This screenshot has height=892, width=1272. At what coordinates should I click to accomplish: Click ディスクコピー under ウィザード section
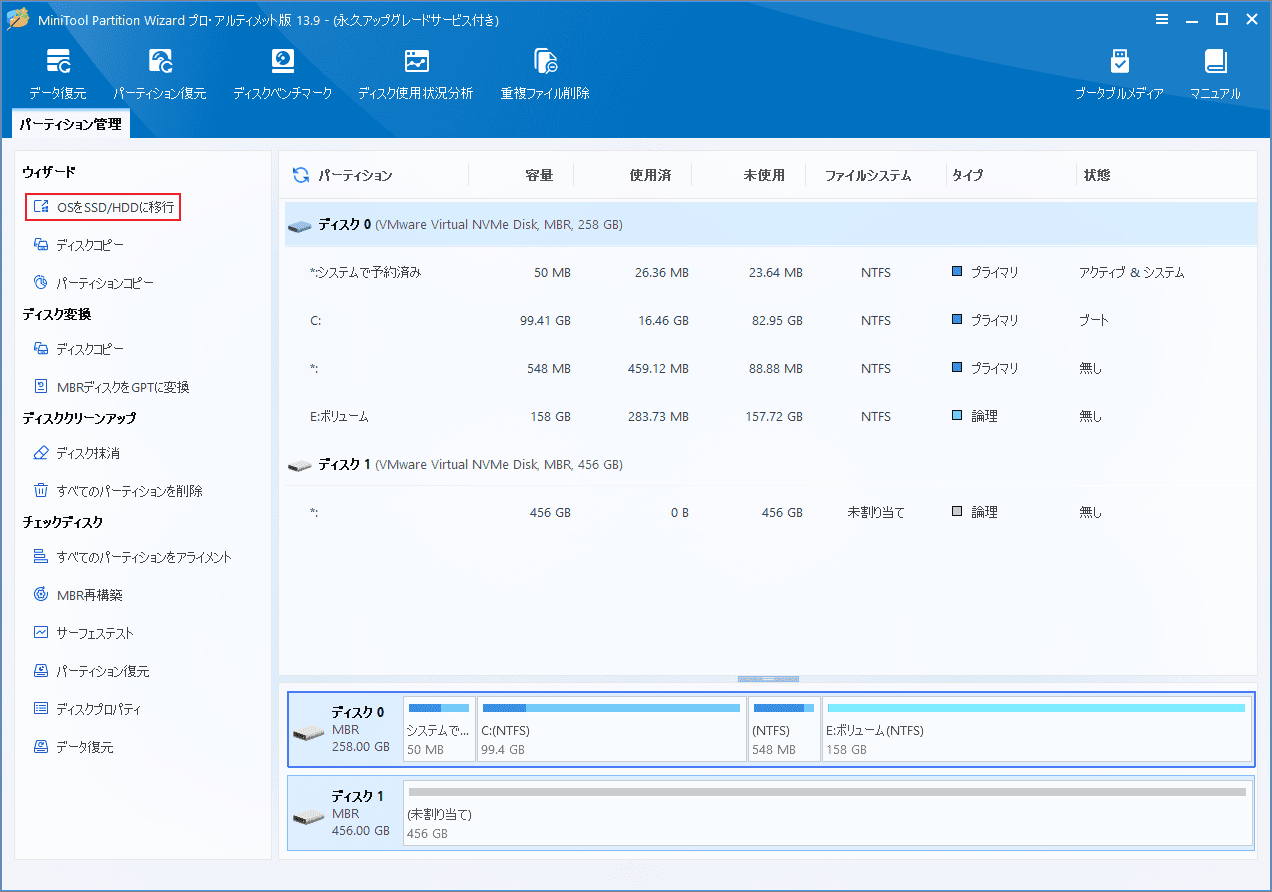pyautogui.click(x=79, y=245)
